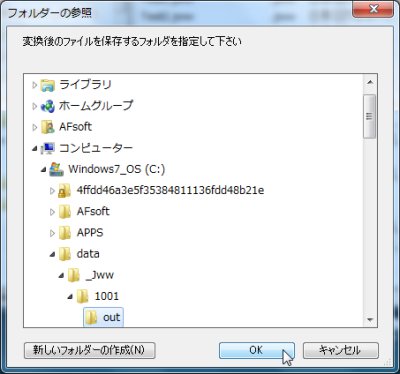Collapse the _Jww folder node
The image size is (400, 374).
tap(61, 276)
